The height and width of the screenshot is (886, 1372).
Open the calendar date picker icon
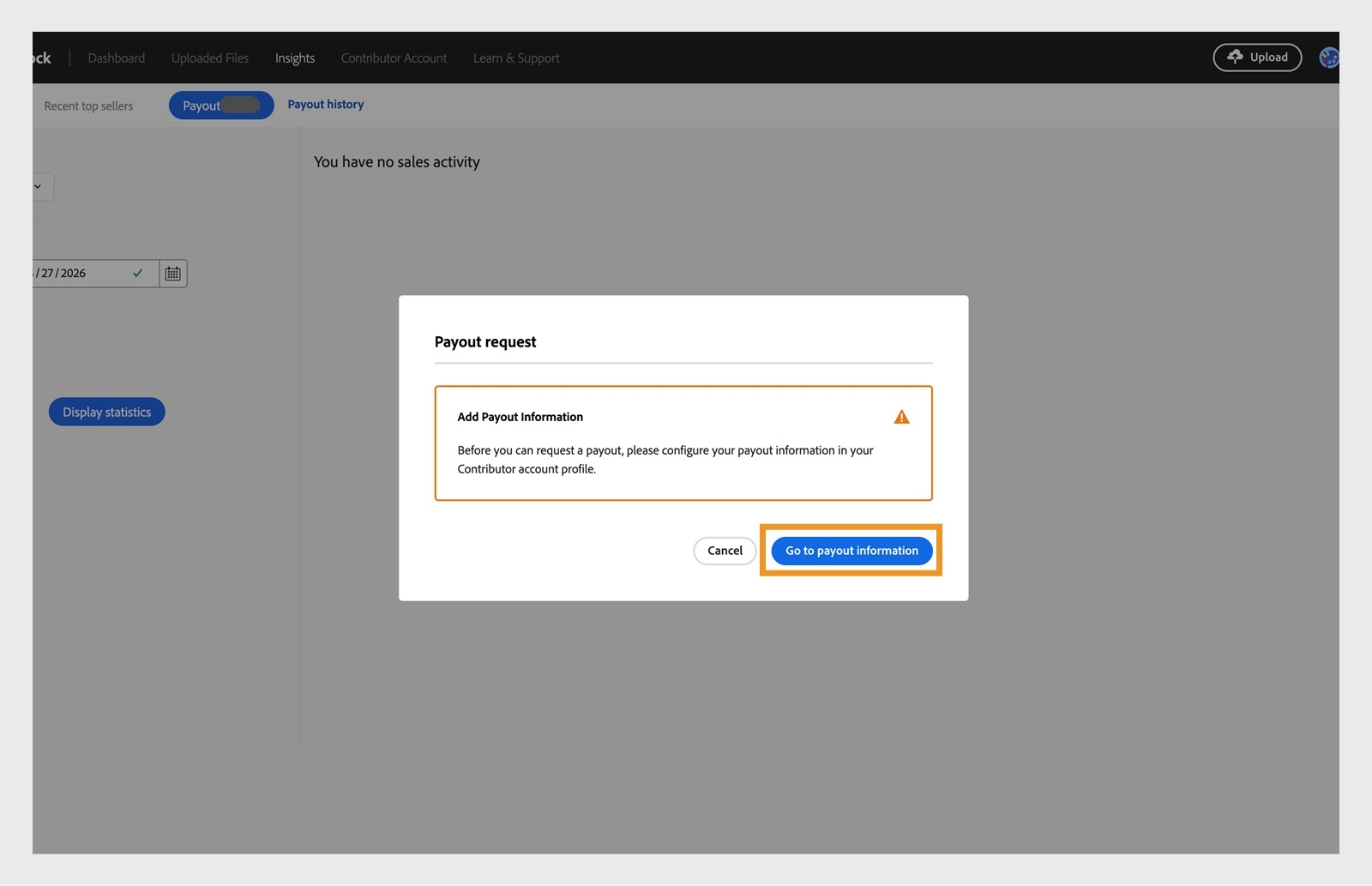[173, 274]
